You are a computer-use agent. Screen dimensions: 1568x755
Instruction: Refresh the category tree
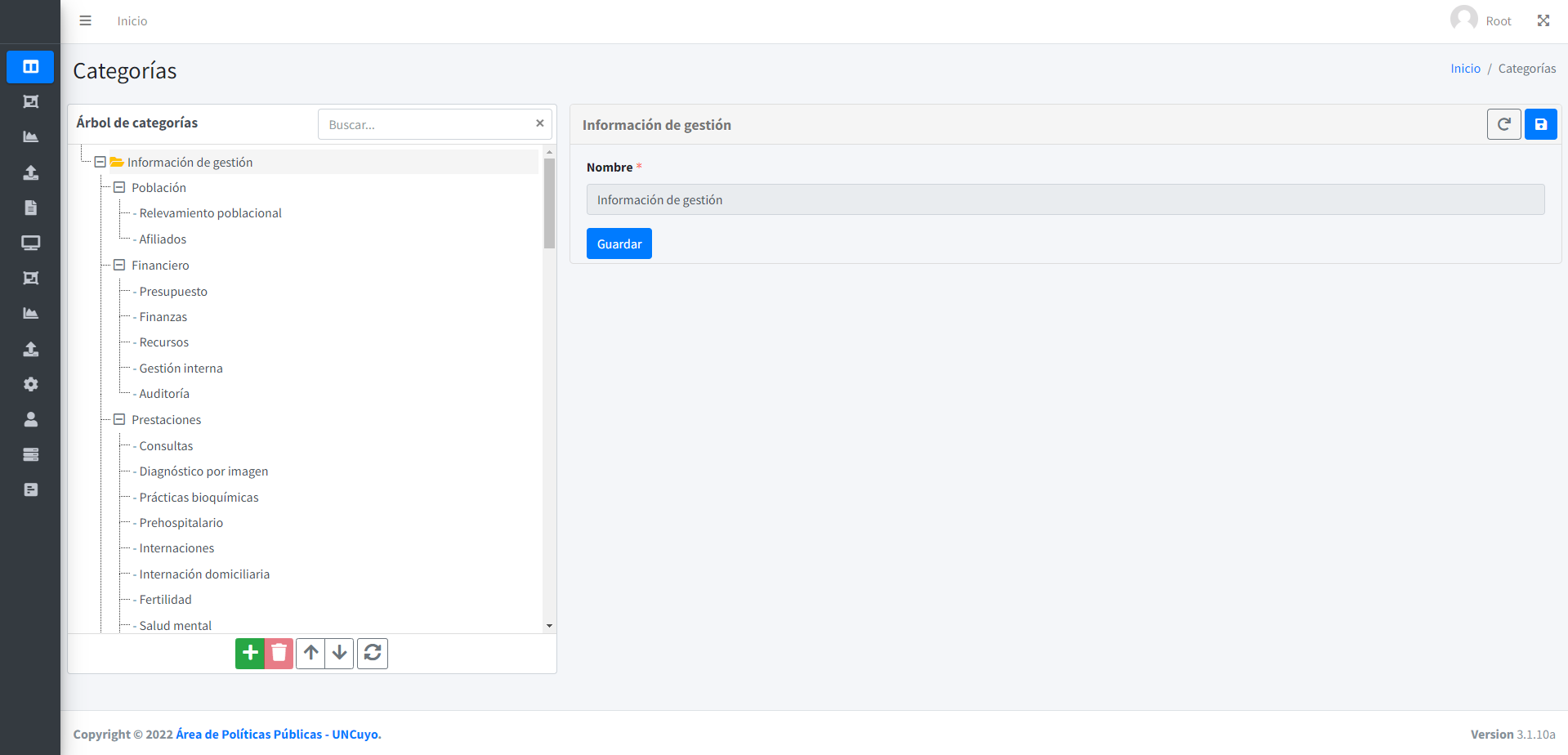tap(373, 654)
